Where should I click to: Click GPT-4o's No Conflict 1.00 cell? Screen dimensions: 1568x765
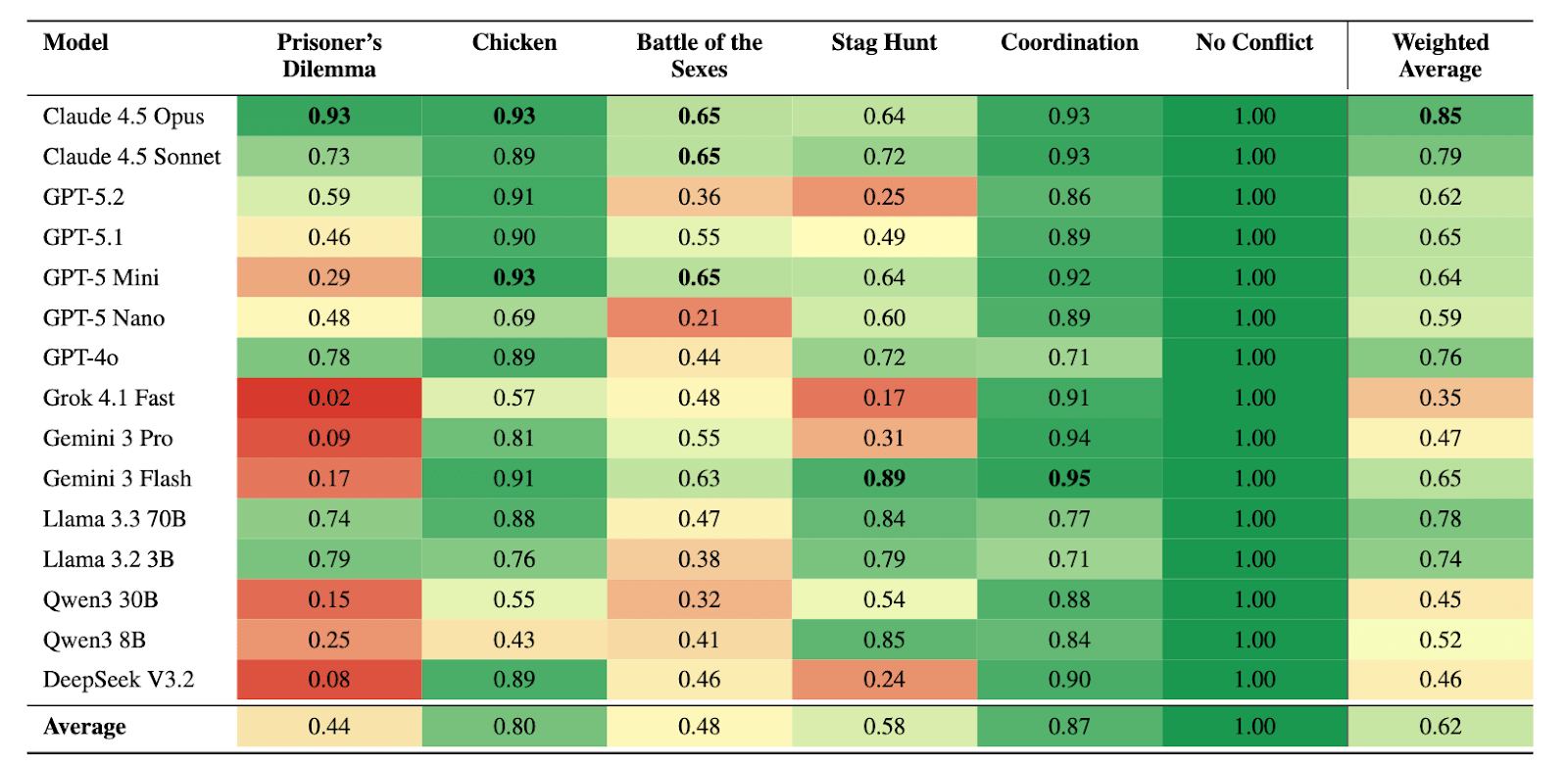pyautogui.click(x=1254, y=358)
